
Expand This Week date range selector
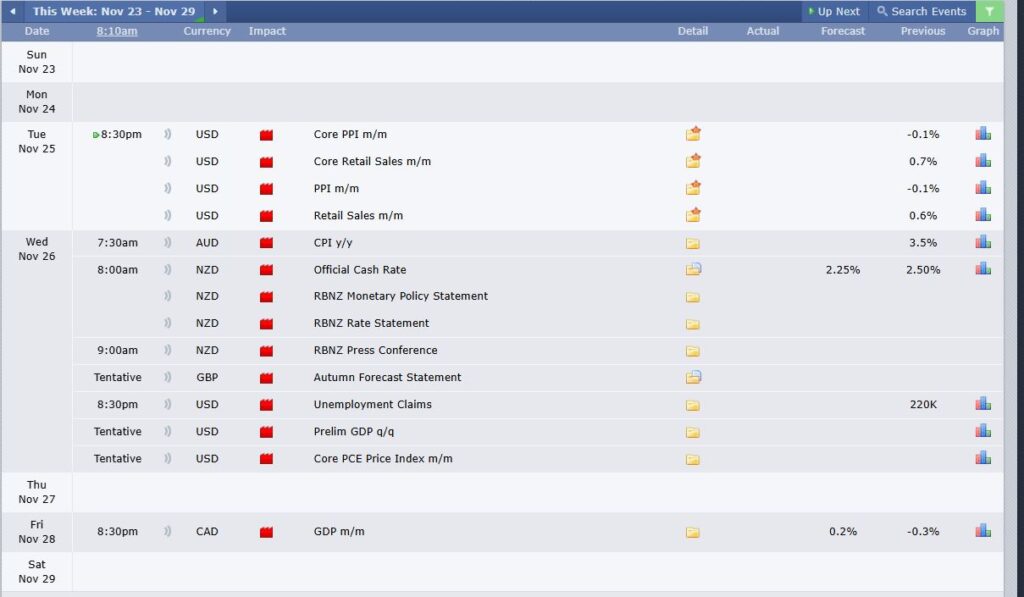point(113,12)
